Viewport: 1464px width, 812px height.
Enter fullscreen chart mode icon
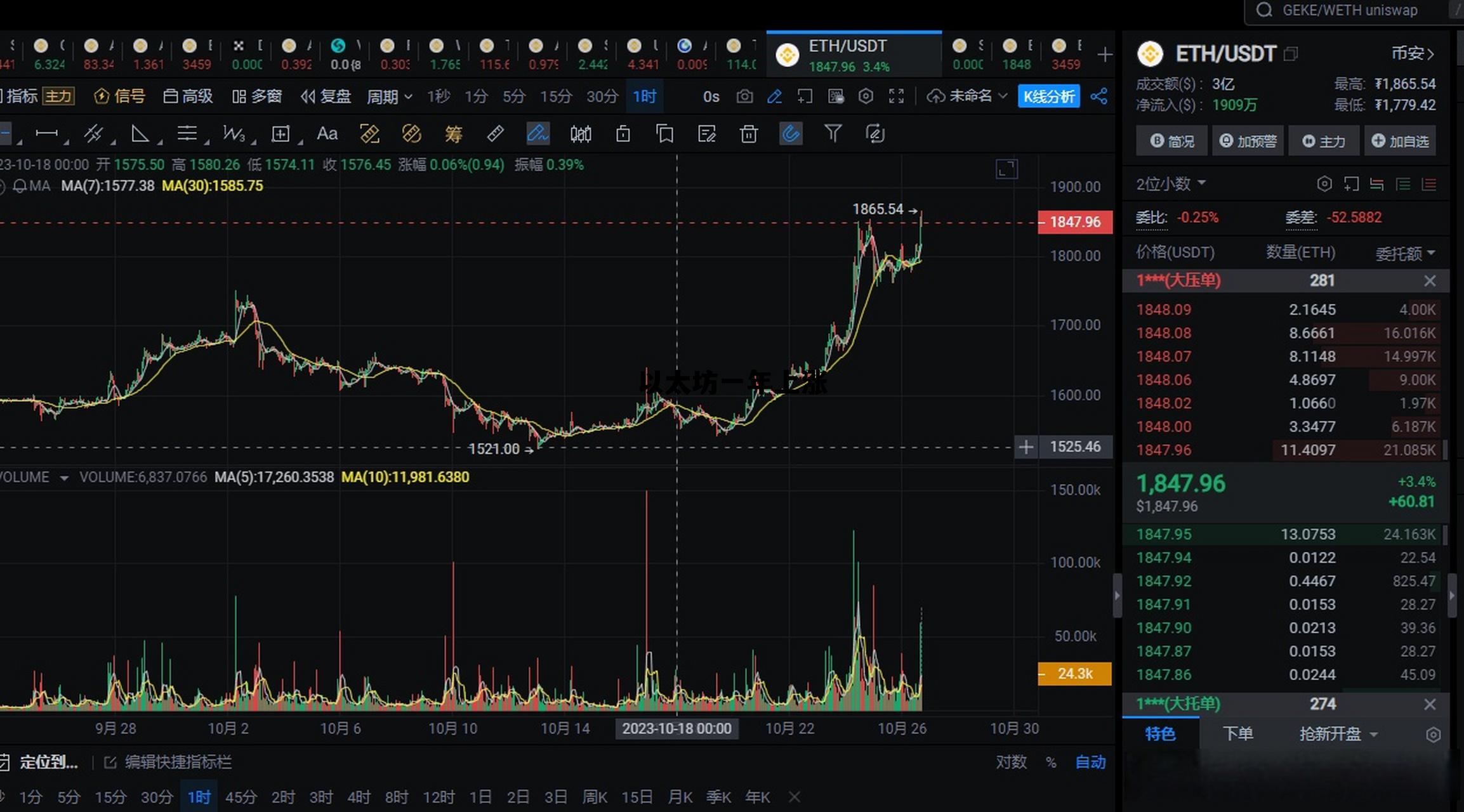[896, 96]
